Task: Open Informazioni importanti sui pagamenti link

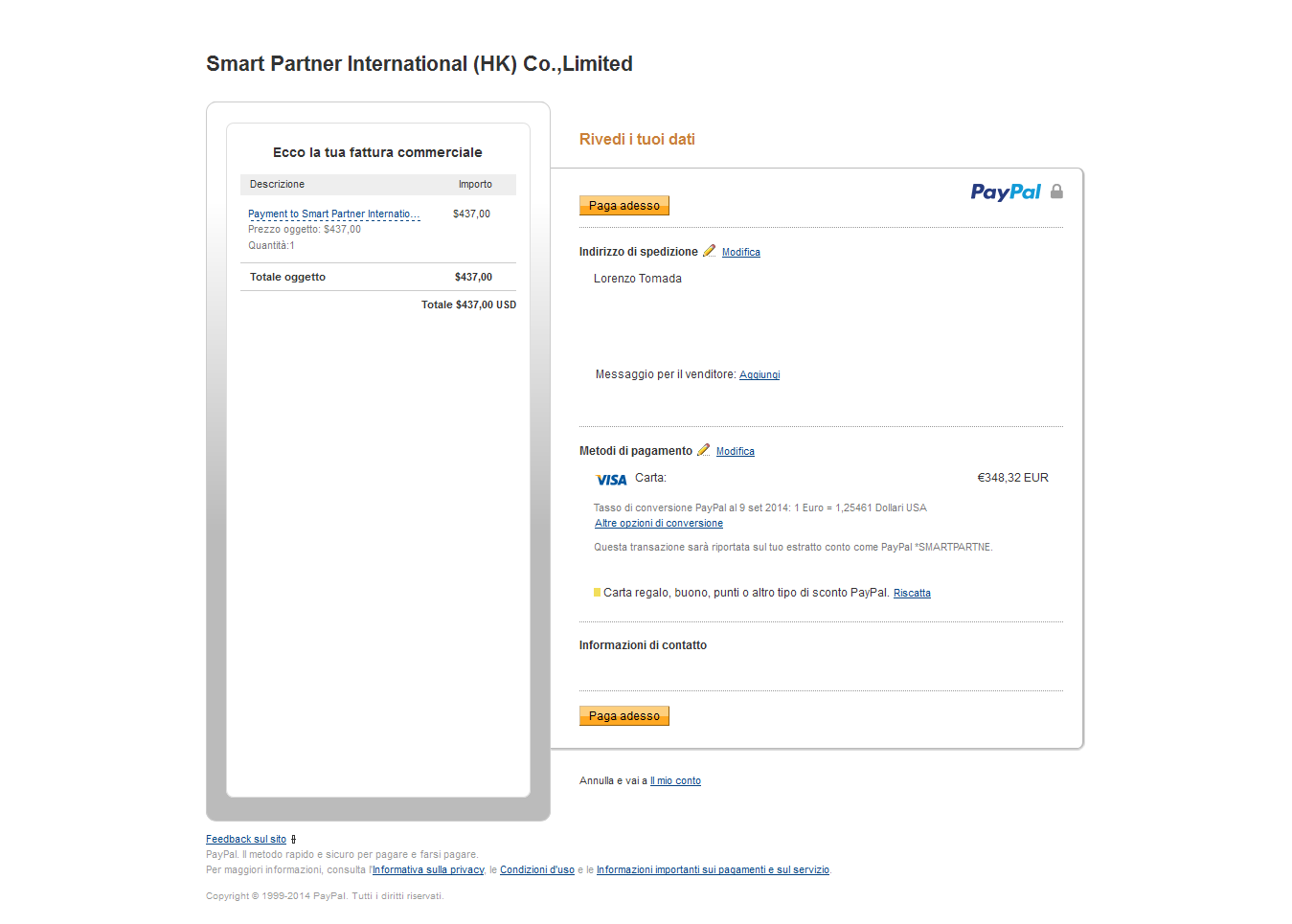Action: pyautogui.click(x=713, y=870)
